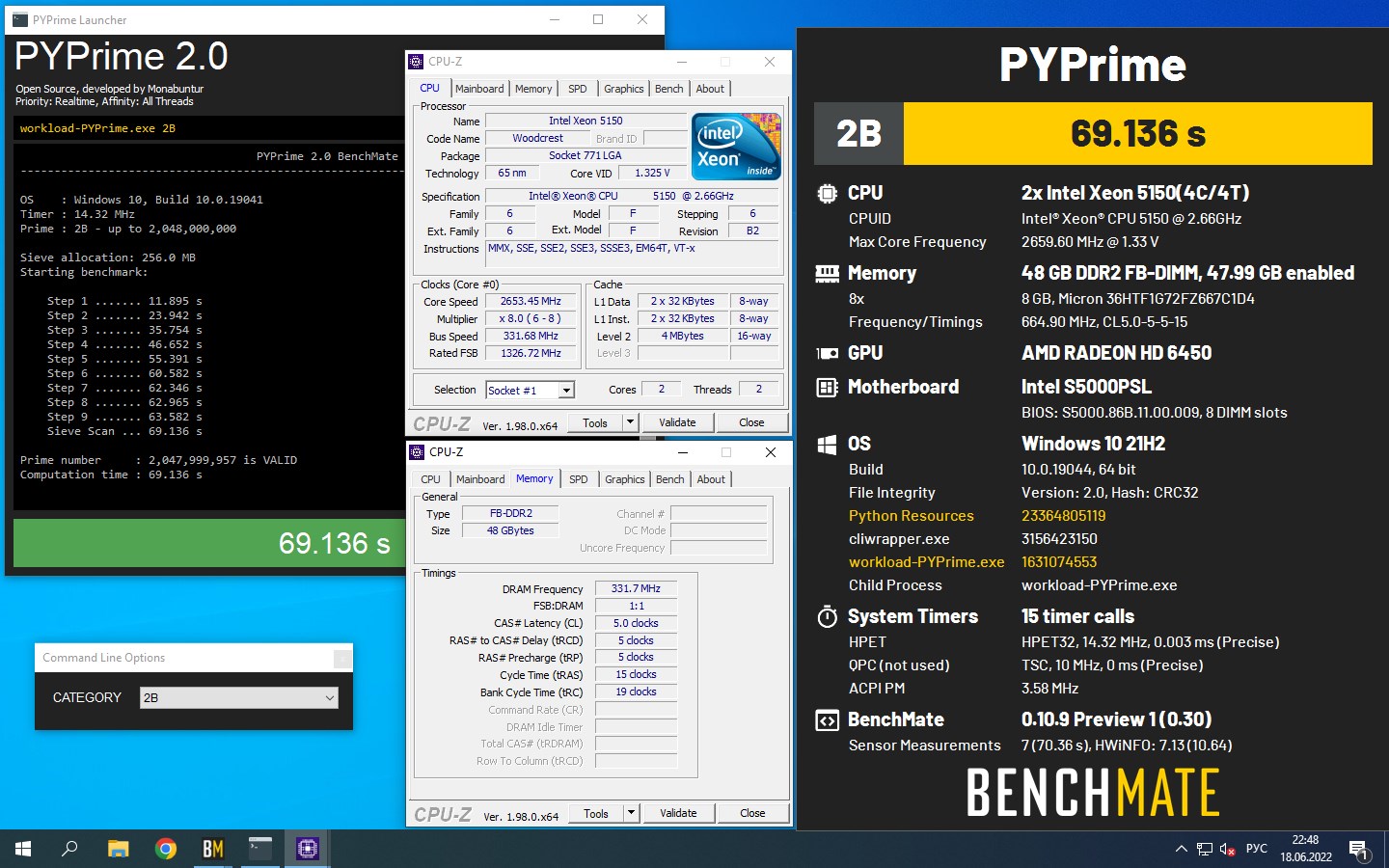The image size is (1389, 868).
Task: Open the Windows Start menu
Action: pyautogui.click(x=23, y=849)
